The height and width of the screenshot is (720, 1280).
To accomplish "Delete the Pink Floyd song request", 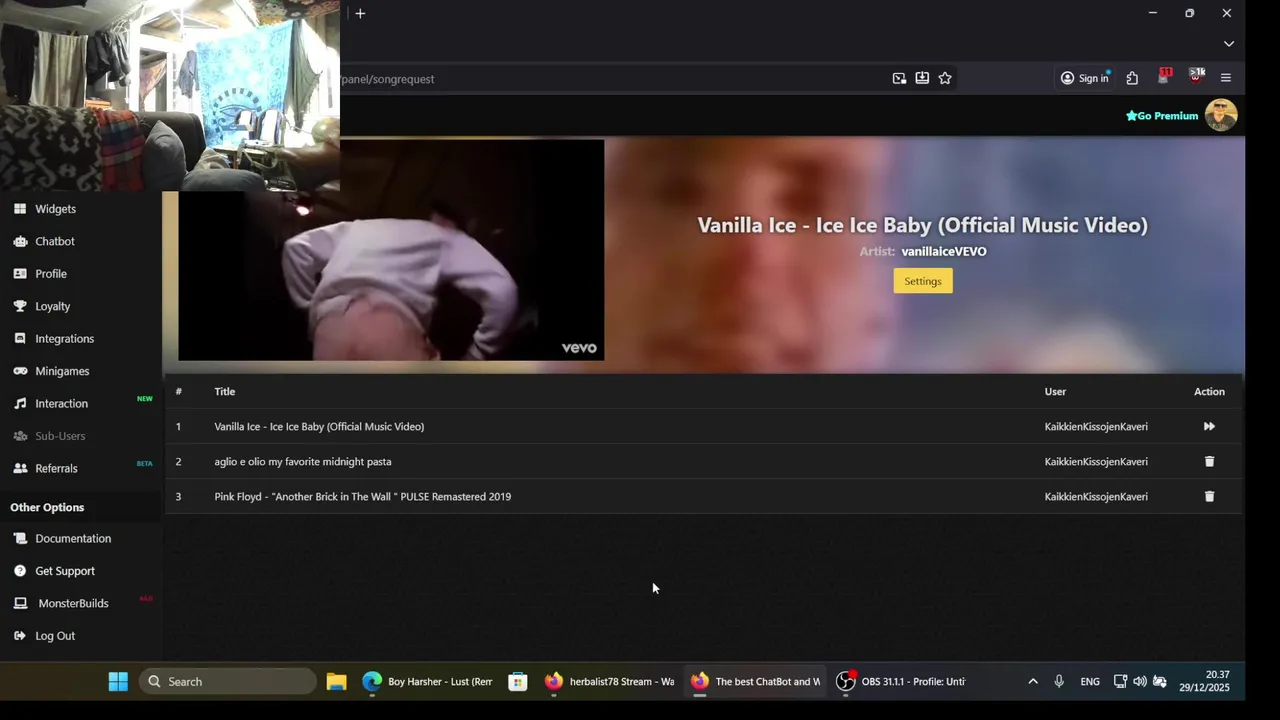I will coord(1209,497).
